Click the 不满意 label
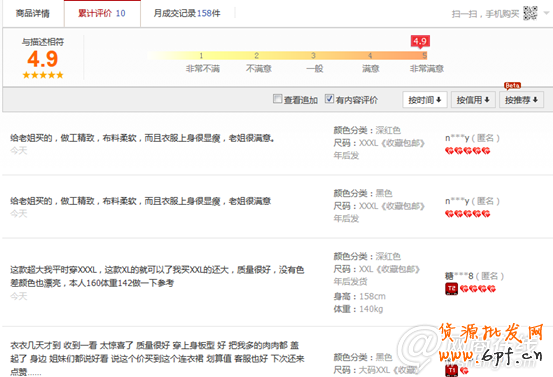553x377 pixels. tap(259, 69)
